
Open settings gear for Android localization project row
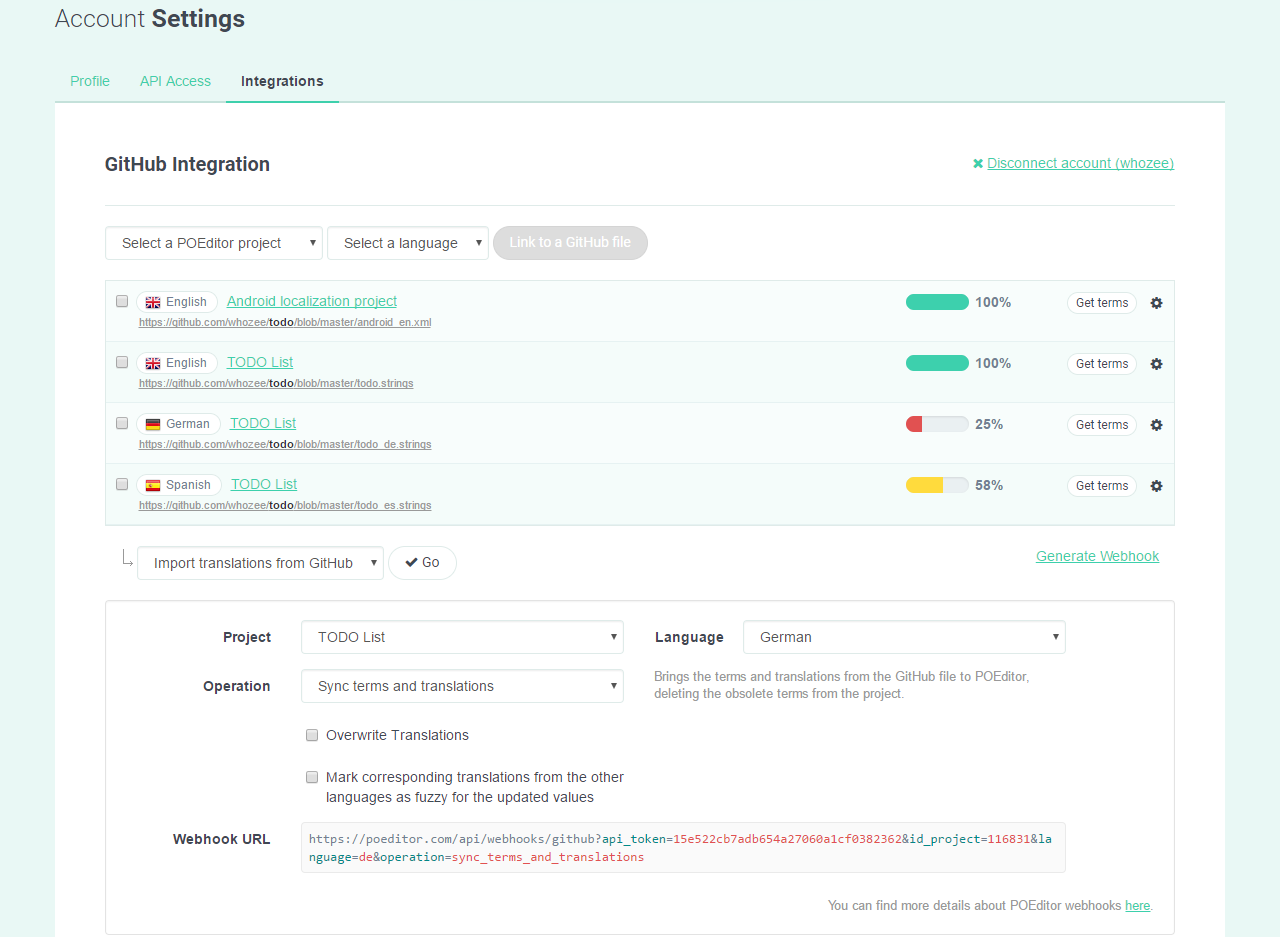tap(1156, 303)
